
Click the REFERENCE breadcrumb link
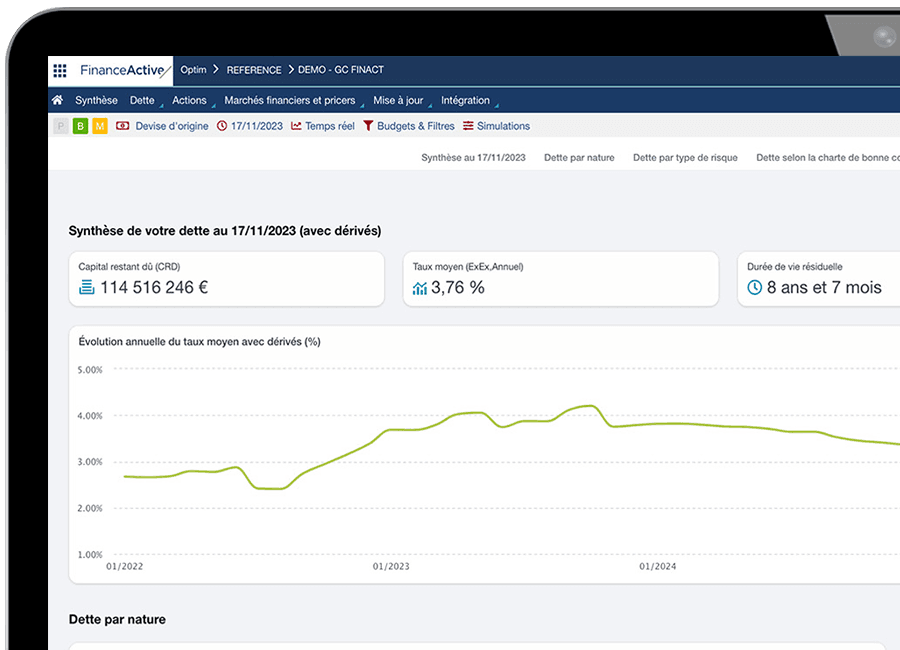tap(254, 70)
